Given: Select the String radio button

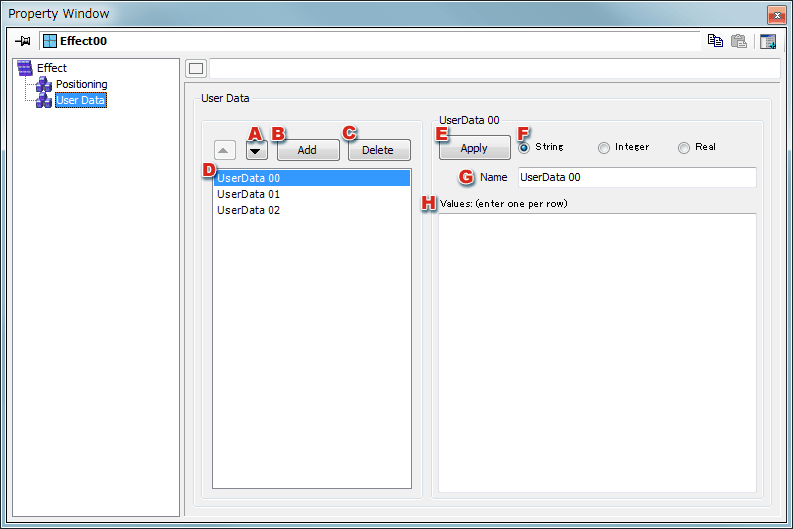Looking at the screenshot, I should point(524,148).
